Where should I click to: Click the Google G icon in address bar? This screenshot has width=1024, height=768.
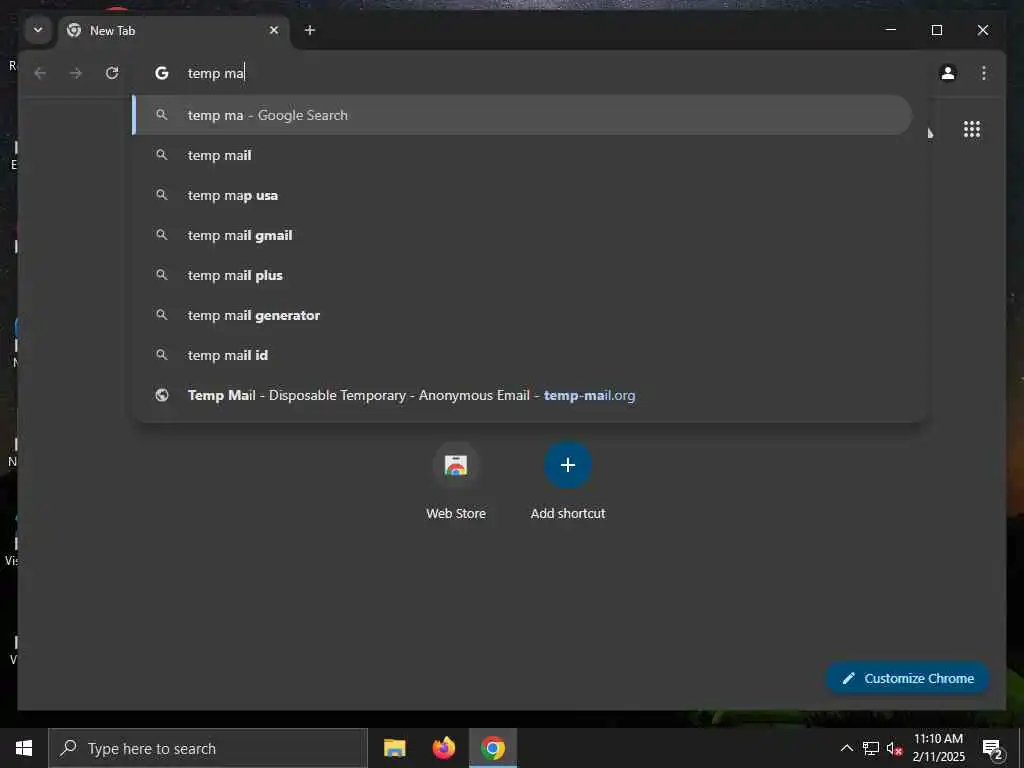coord(161,73)
